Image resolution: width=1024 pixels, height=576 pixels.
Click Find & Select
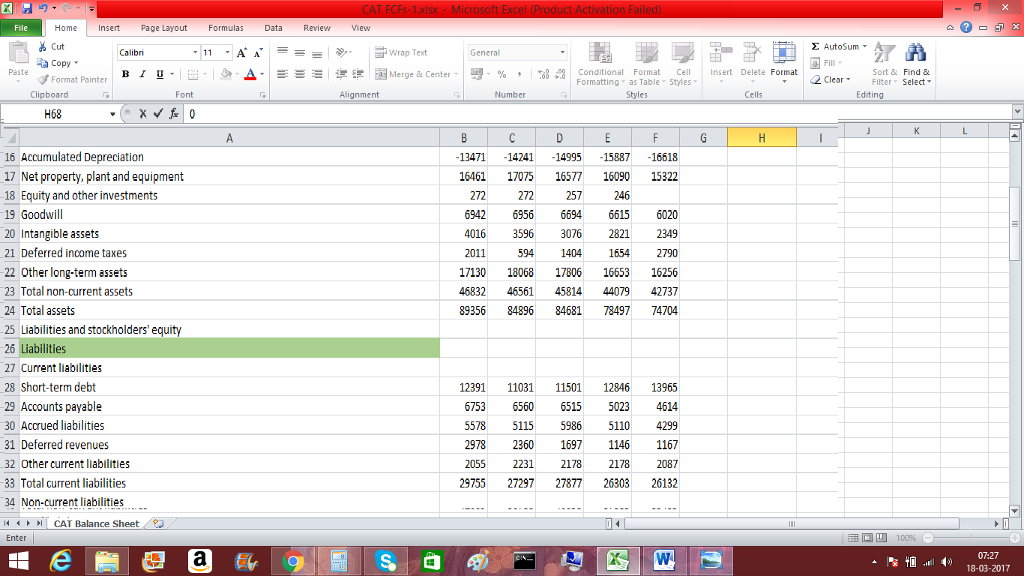(916, 68)
